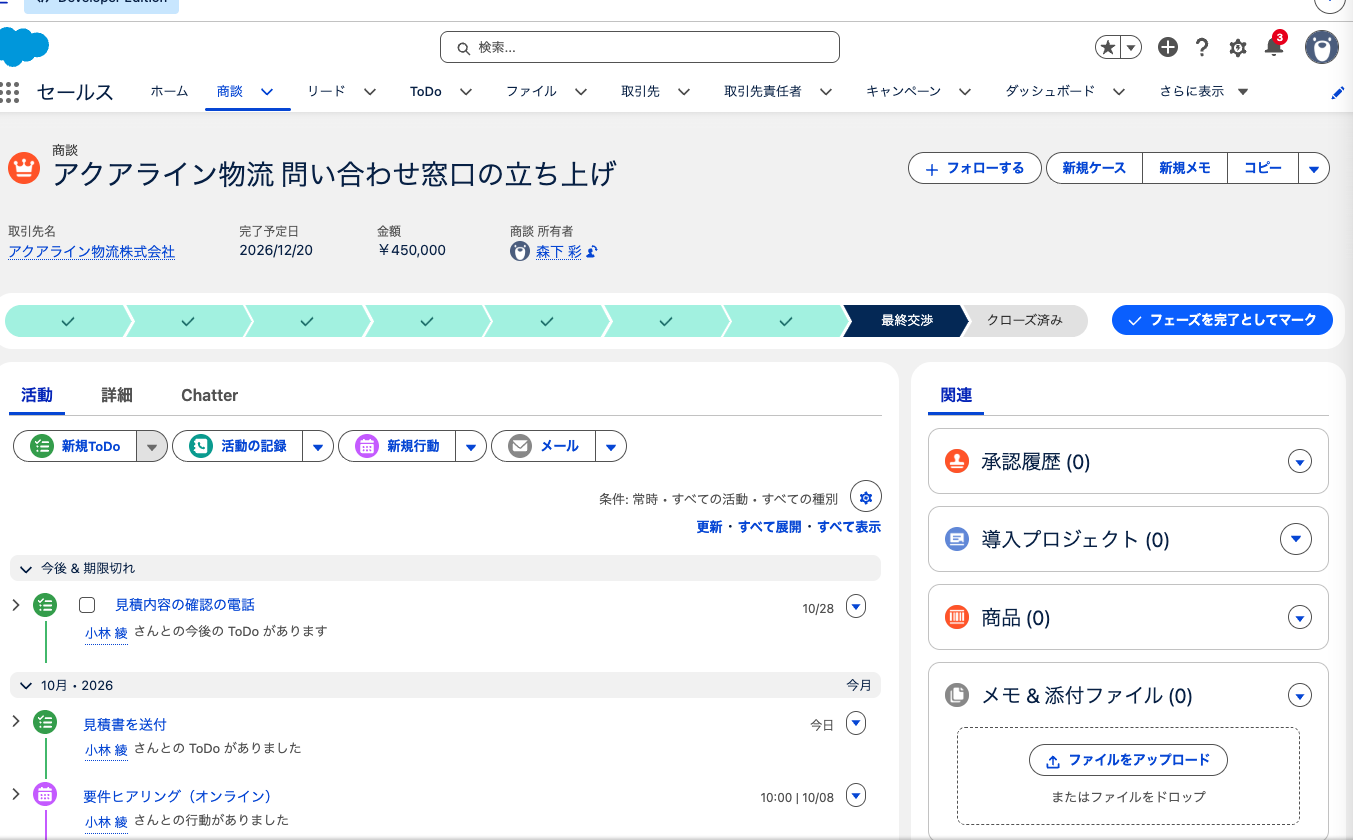Click the 承認履歴 stamp icon
Screen dimensions: 1353x840
tap(957, 461)
